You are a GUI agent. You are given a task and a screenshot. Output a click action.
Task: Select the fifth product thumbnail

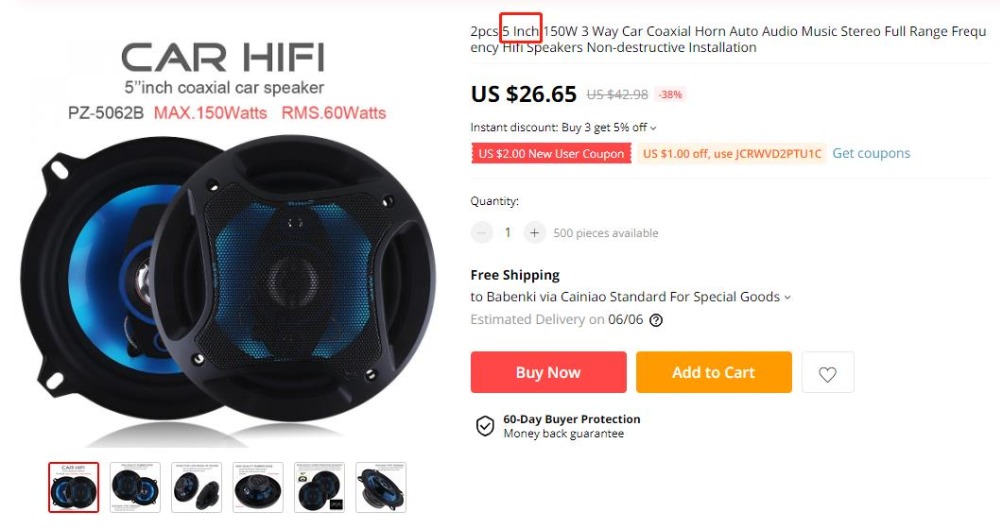click(x=320, y=488)
